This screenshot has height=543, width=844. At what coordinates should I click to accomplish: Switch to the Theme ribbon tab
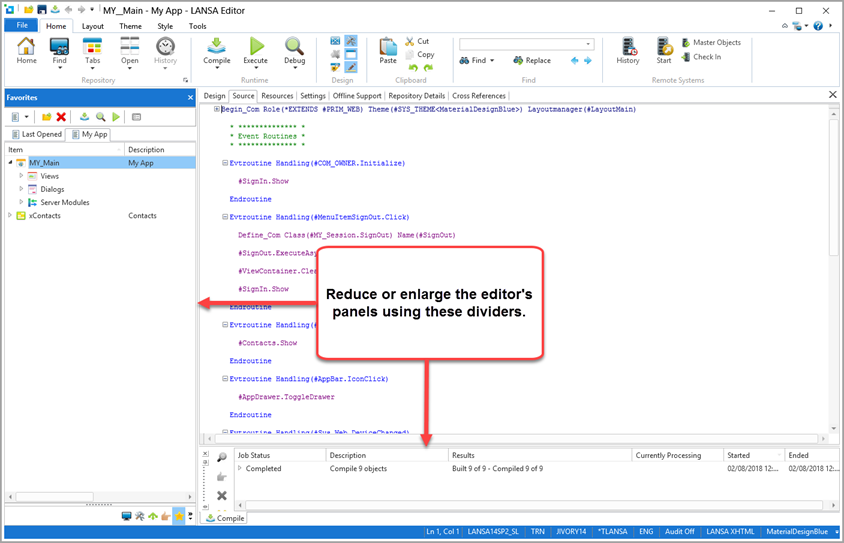[130, 26]
